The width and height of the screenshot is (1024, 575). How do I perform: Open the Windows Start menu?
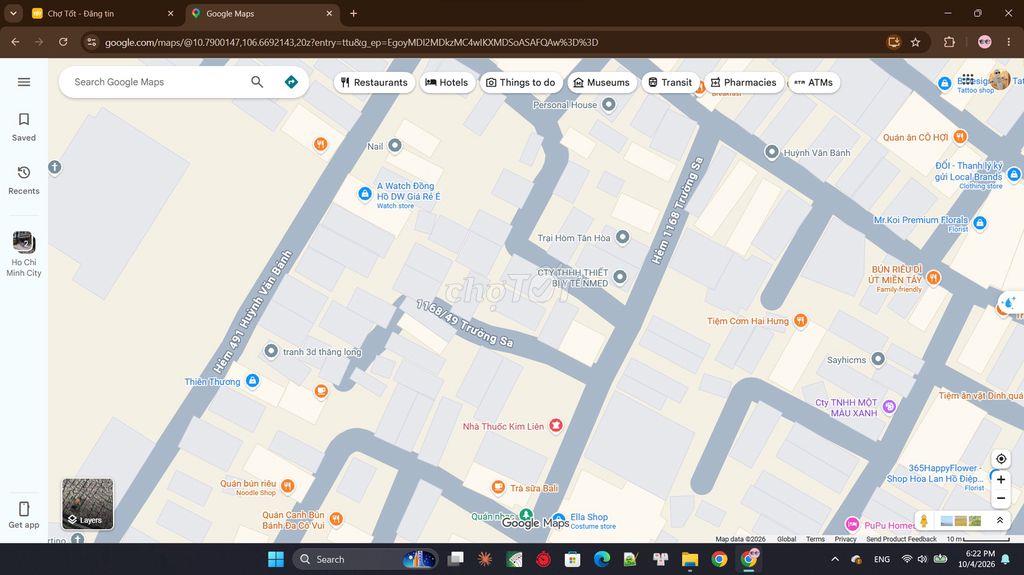(276, 559)
